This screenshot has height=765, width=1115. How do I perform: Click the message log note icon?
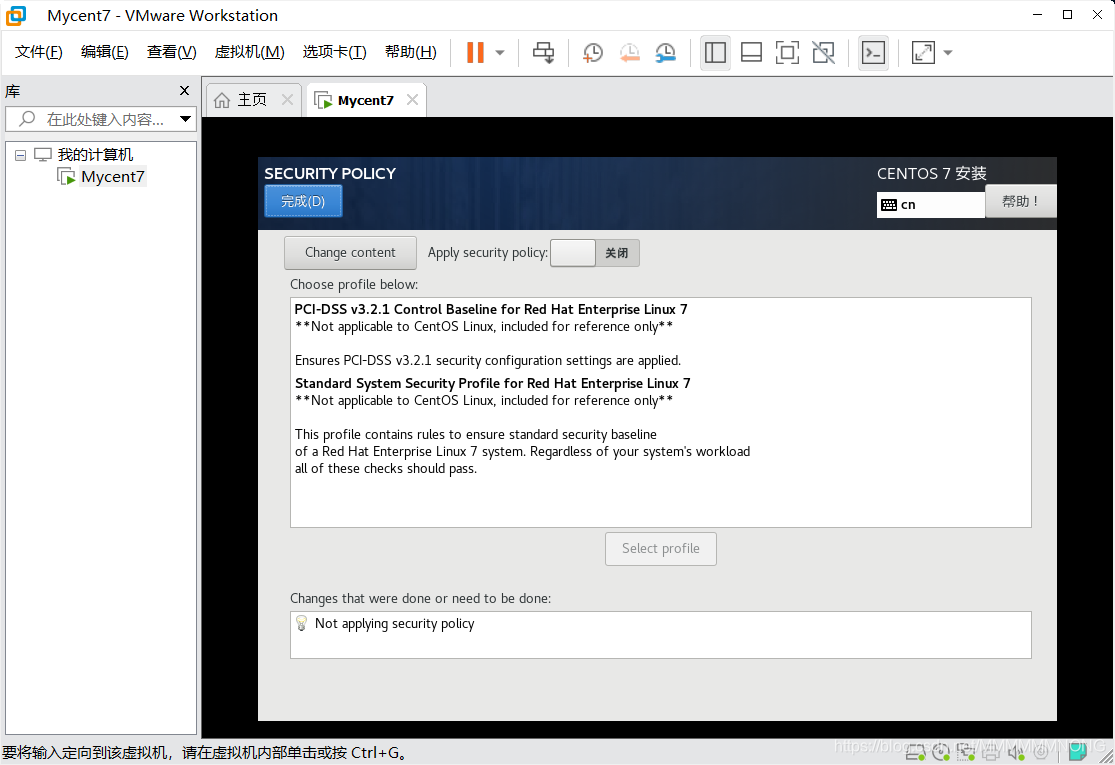(1077, 751)
